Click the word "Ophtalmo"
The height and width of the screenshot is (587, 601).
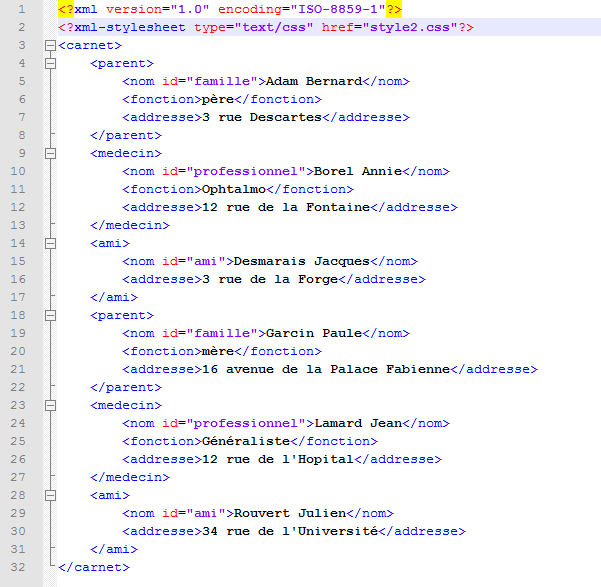point(234,189)
